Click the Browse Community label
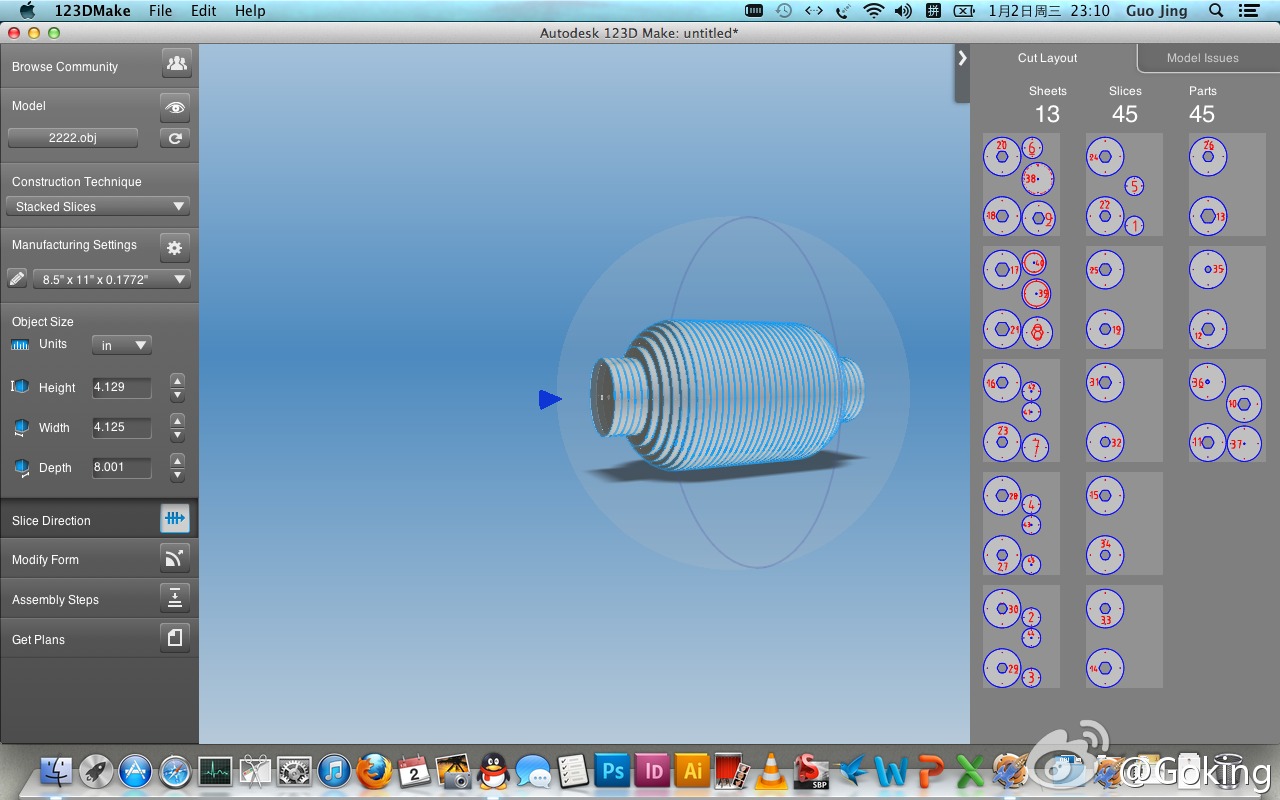Image resolution: width=1280 pixels, height=800 pixels. (x=65, y=67)
